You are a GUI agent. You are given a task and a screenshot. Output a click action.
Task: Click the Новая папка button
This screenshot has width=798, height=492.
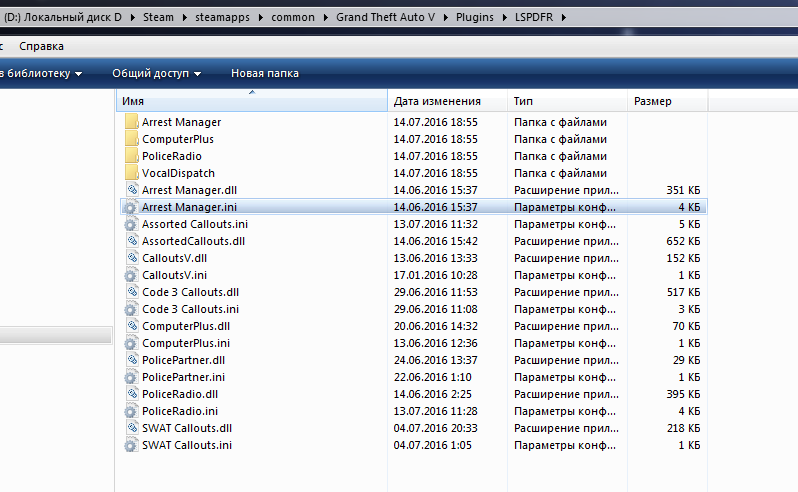pos(265,73)
